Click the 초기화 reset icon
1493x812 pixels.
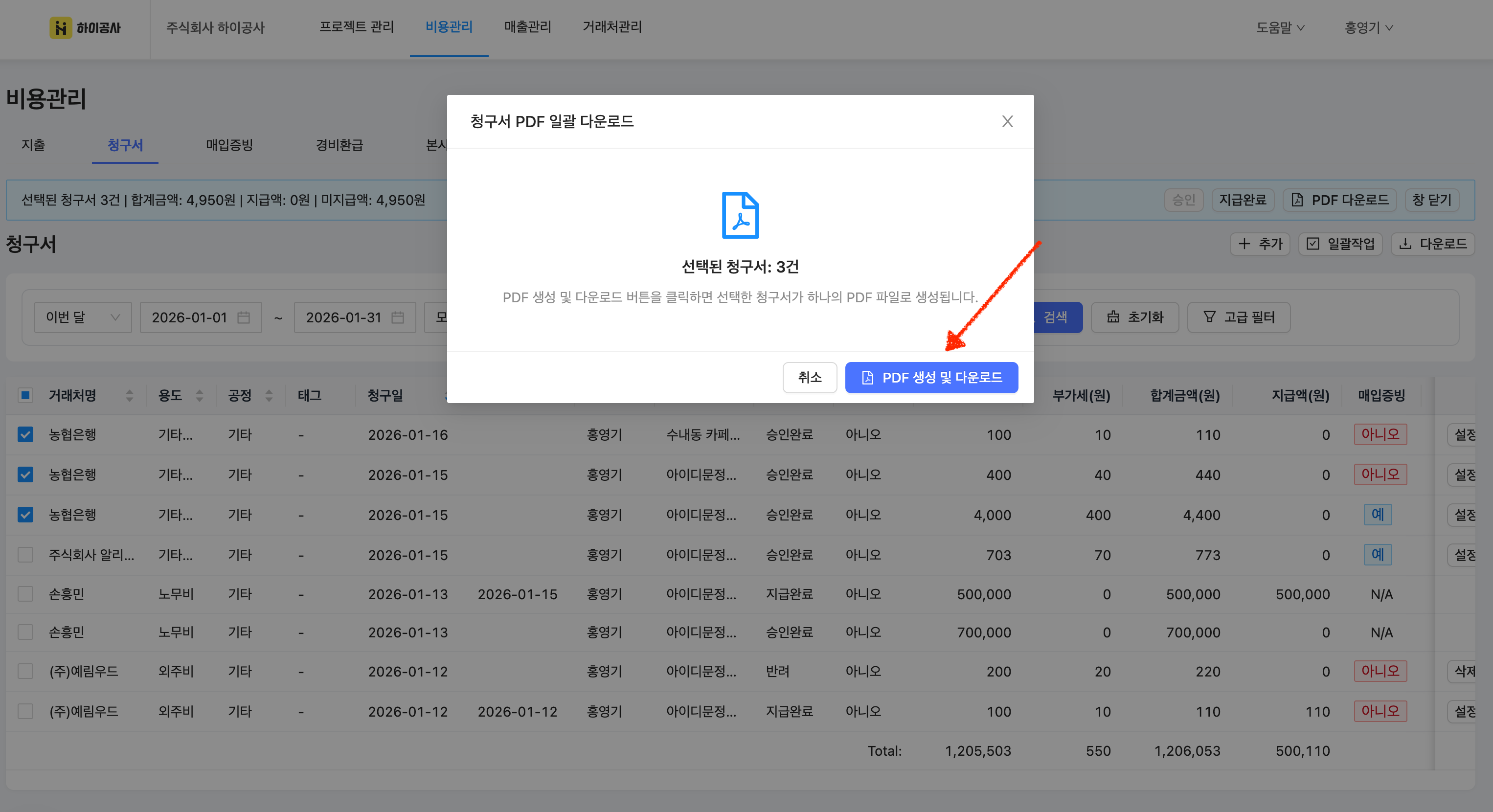[x=1113, y=317]
